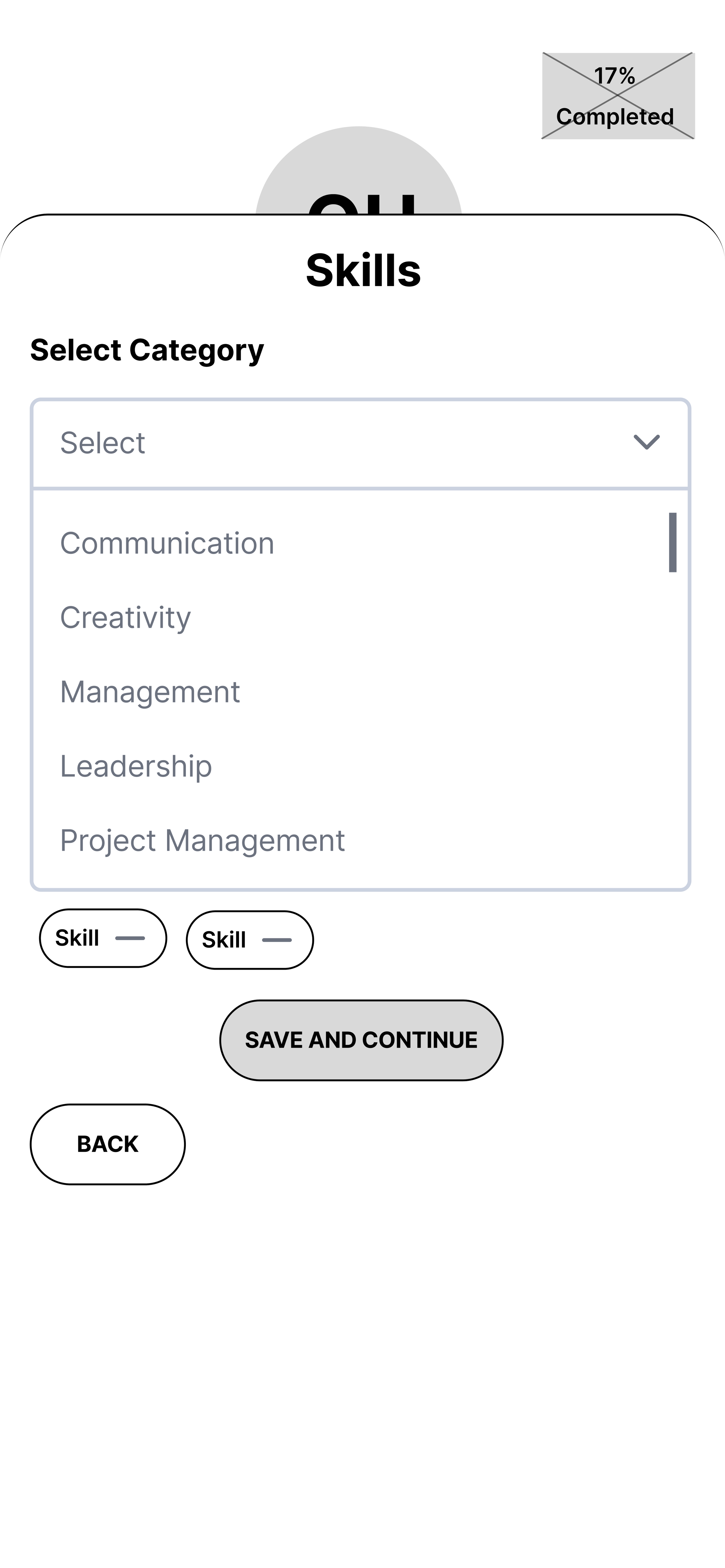725x1568 pixels.
Task: Click the Skills heading
Action: click(x=363, y=270)
